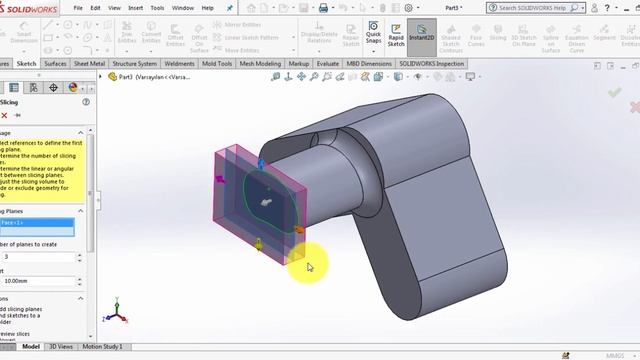The image size is (640, 360).
Task: Switch to the Mold Tools tab
Action: pyautogui.click(x=217, y=64)
